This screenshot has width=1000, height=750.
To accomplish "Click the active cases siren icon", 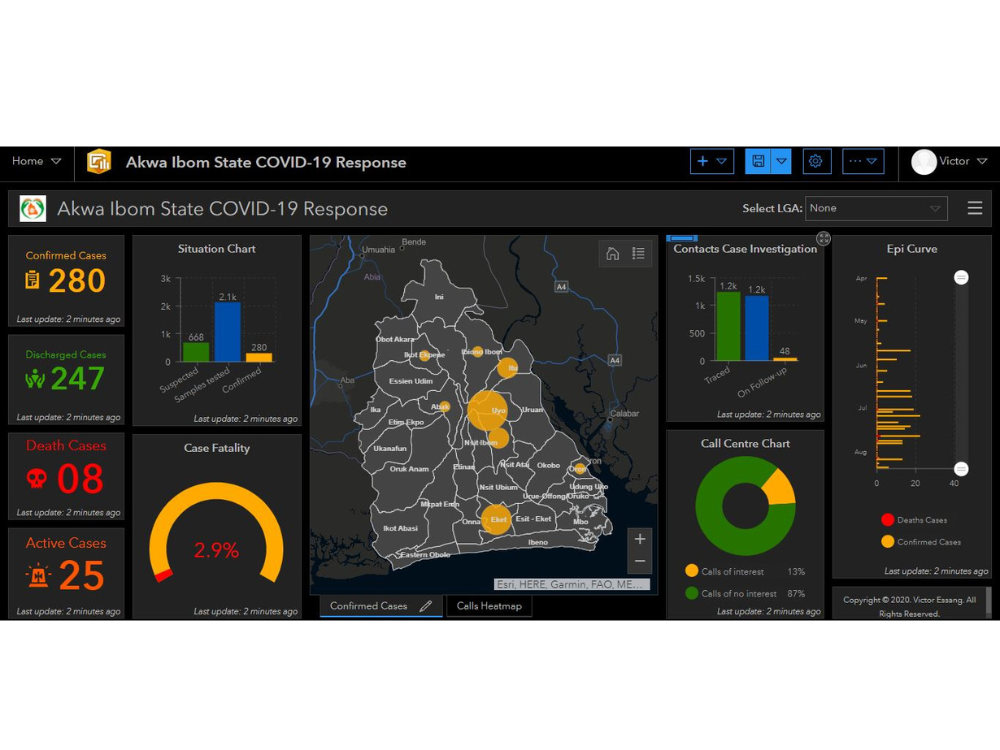I will 38,575.
